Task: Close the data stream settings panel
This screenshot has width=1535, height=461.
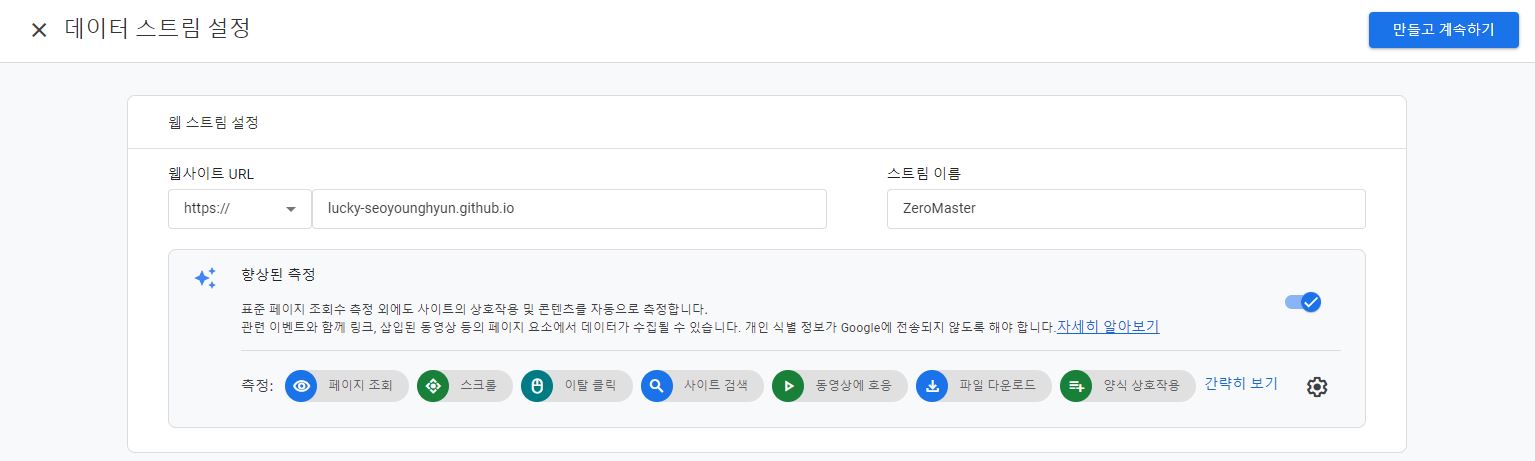Action: 39,30
